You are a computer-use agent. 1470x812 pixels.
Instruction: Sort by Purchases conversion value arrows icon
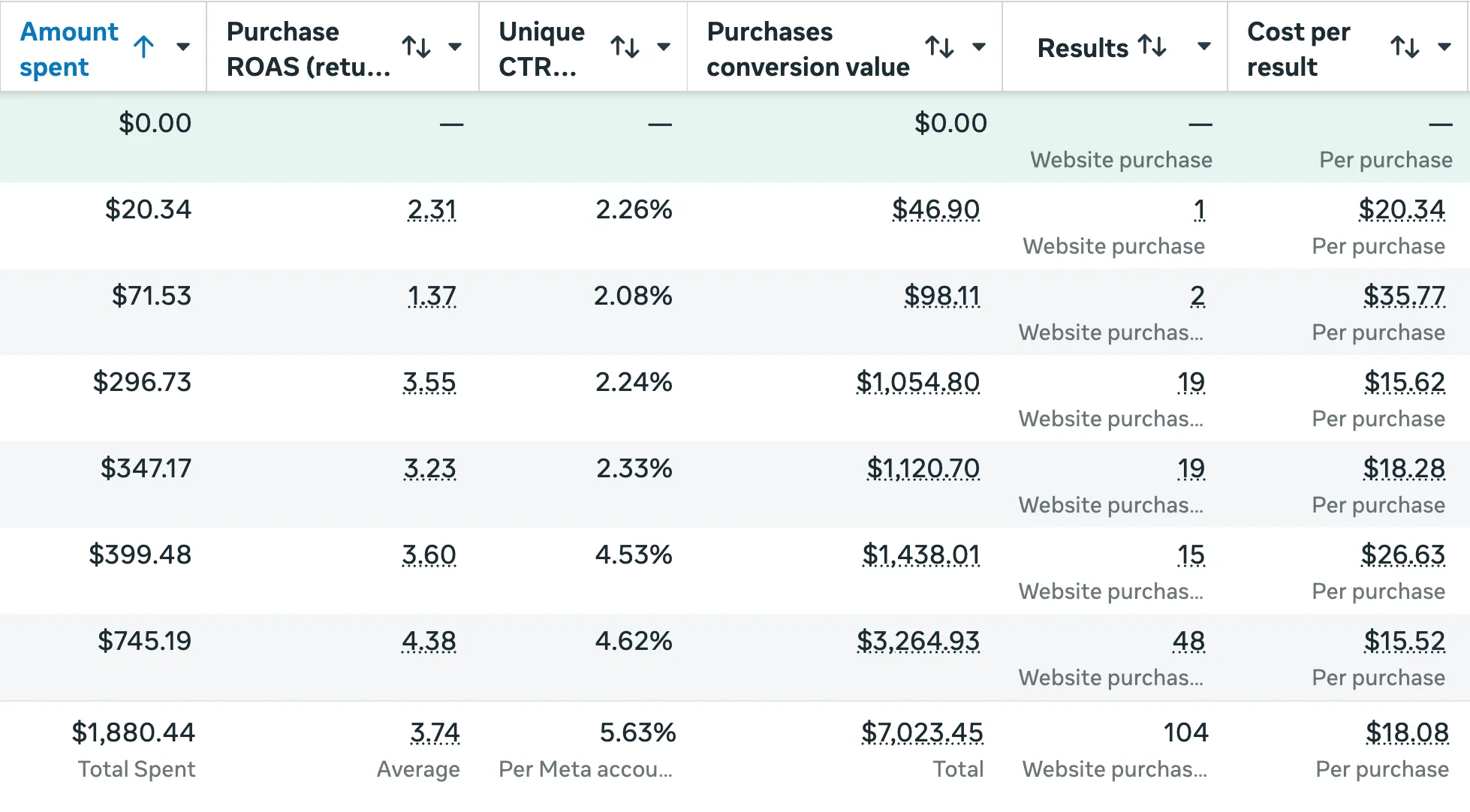click(x=939, y=47)
